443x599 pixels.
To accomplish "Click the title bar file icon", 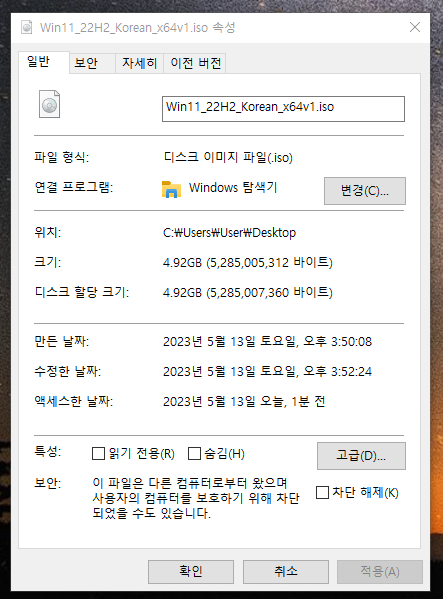I will (x=27, y=27).
